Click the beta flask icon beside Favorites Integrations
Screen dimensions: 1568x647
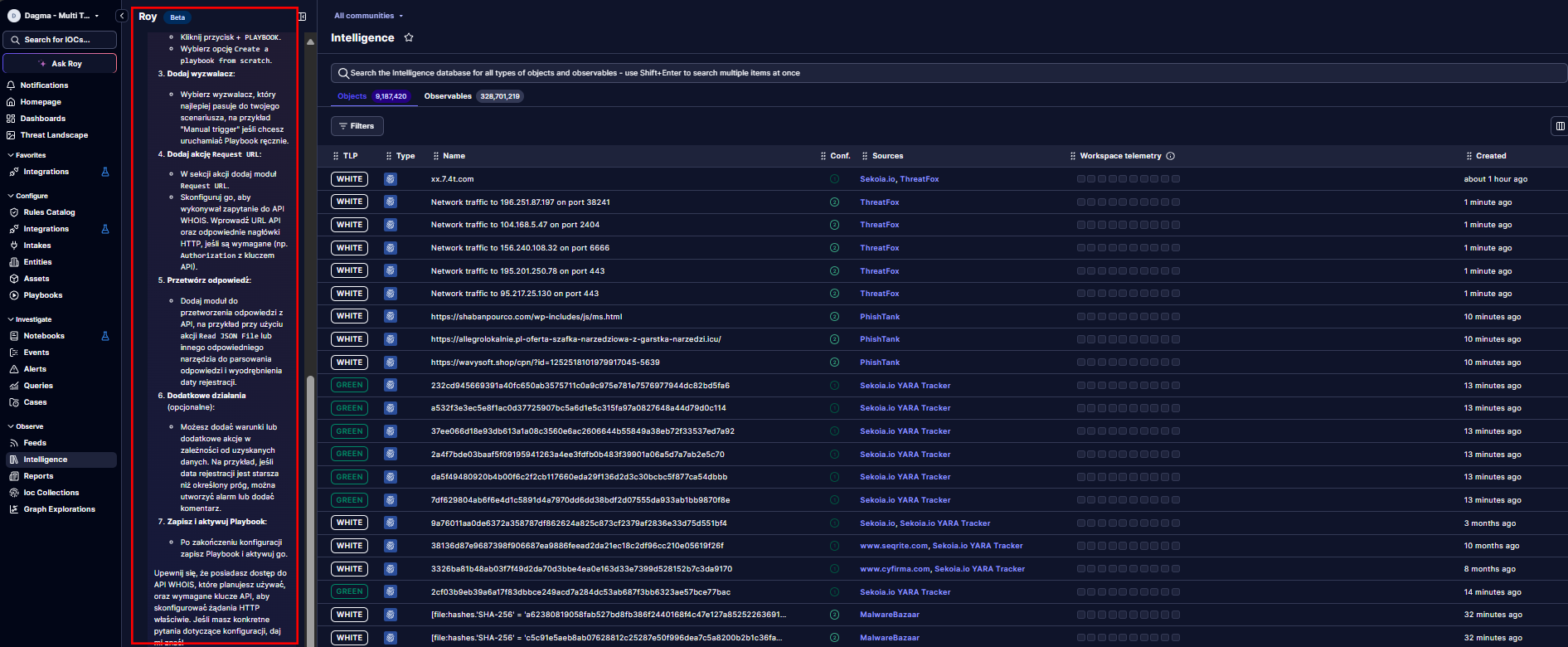105,172
